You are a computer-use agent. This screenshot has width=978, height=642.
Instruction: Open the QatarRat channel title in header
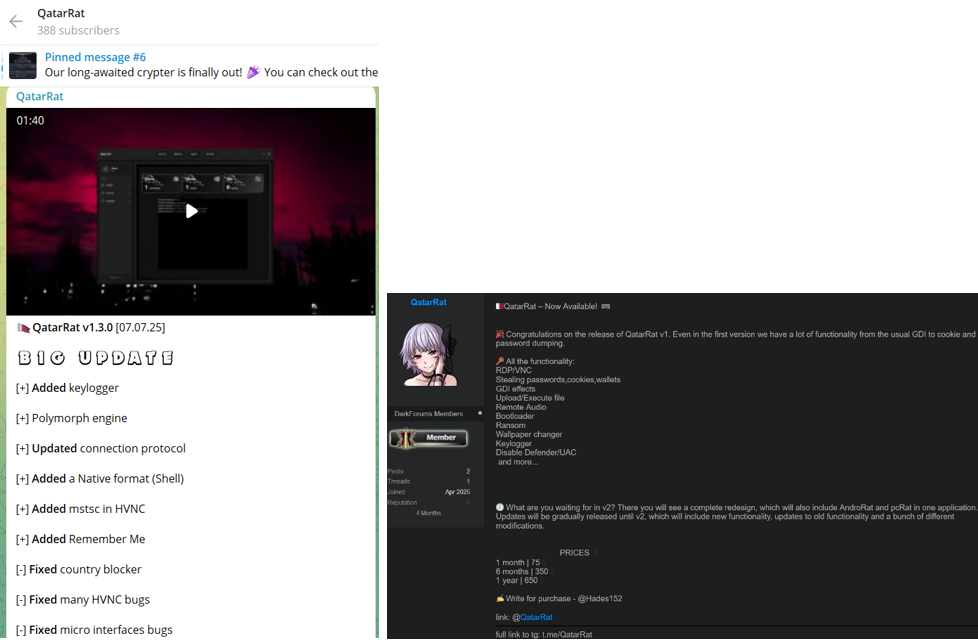point(61,13)
